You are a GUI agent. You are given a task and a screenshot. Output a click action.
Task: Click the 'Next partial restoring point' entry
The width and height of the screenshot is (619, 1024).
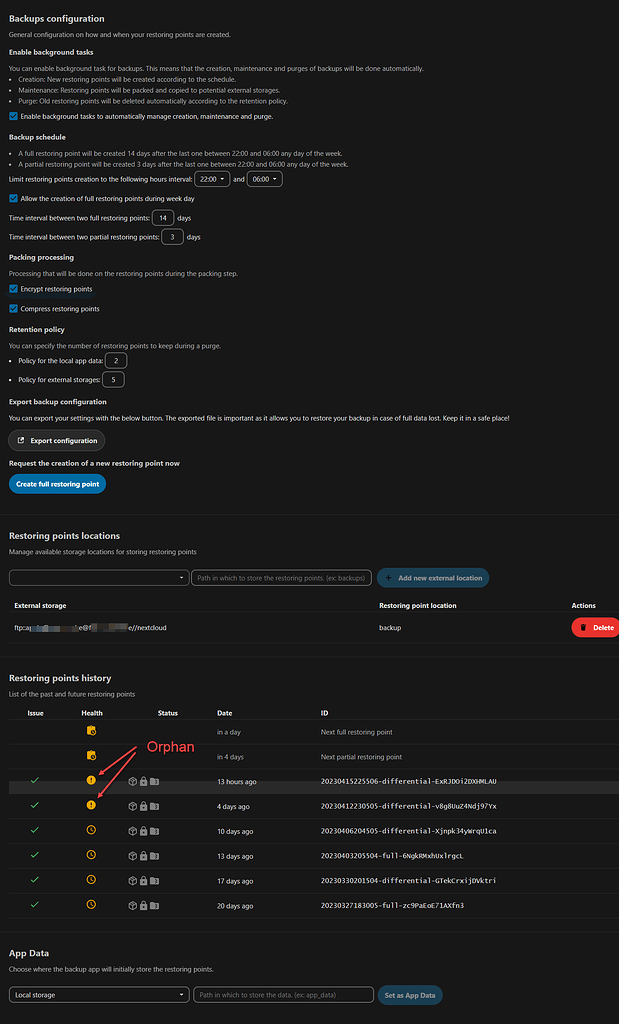(360, 756)
